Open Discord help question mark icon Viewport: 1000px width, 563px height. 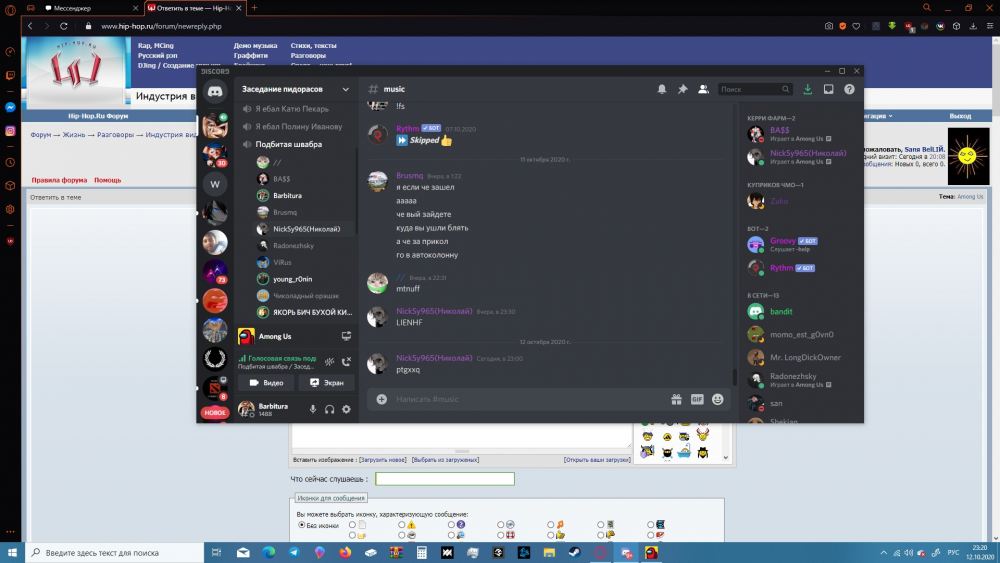tap(849, 89)
